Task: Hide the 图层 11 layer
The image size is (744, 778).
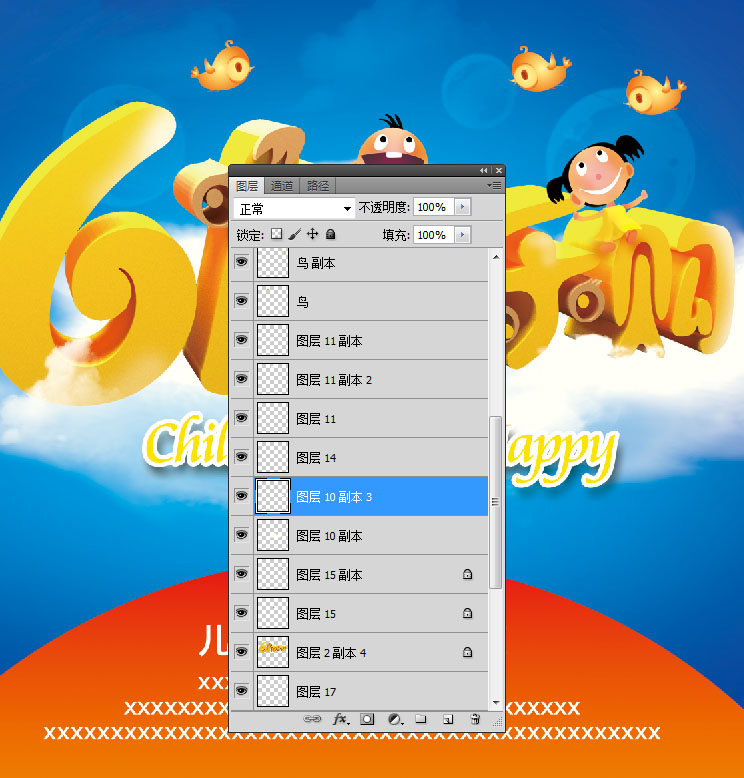Action: pos(242,418)
